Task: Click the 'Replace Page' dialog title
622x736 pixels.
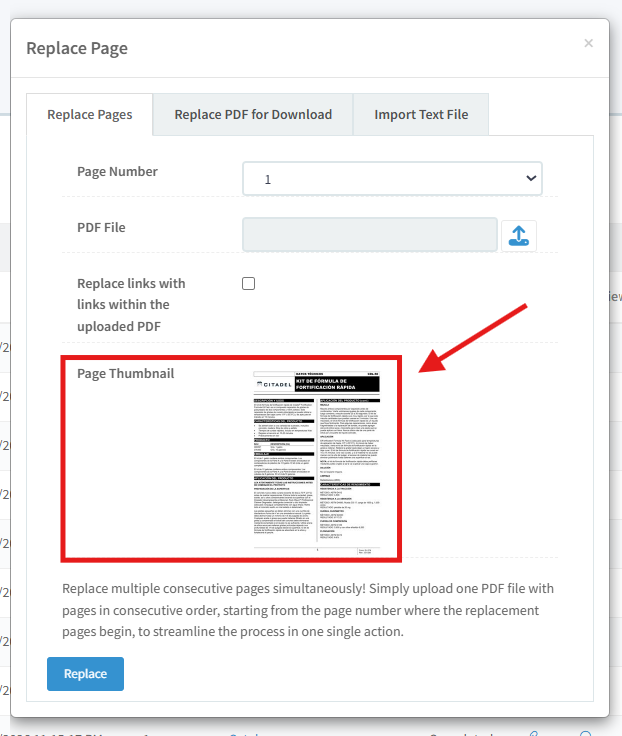Action: click(77, 48)
